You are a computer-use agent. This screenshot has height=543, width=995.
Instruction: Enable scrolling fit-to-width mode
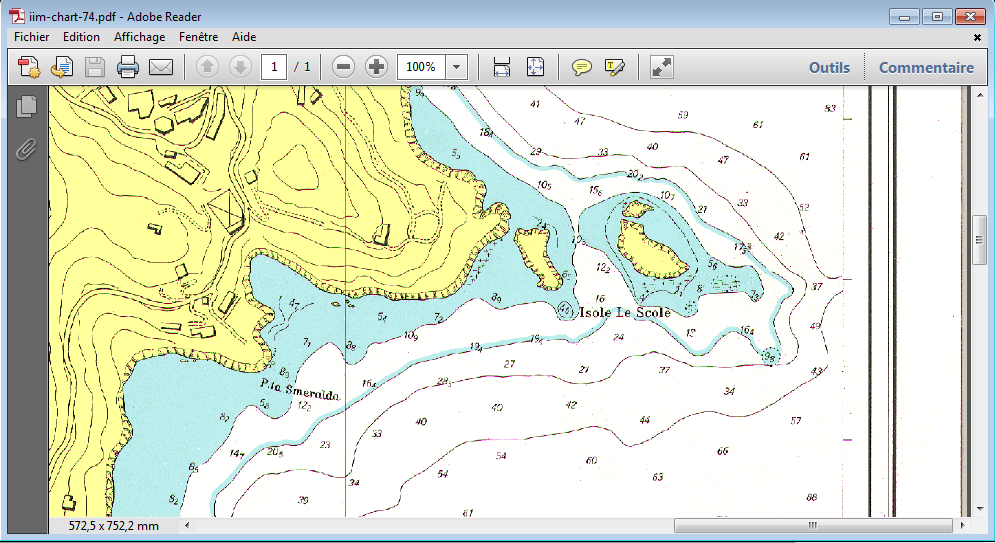pyautogui.click(x=502, y=67)
